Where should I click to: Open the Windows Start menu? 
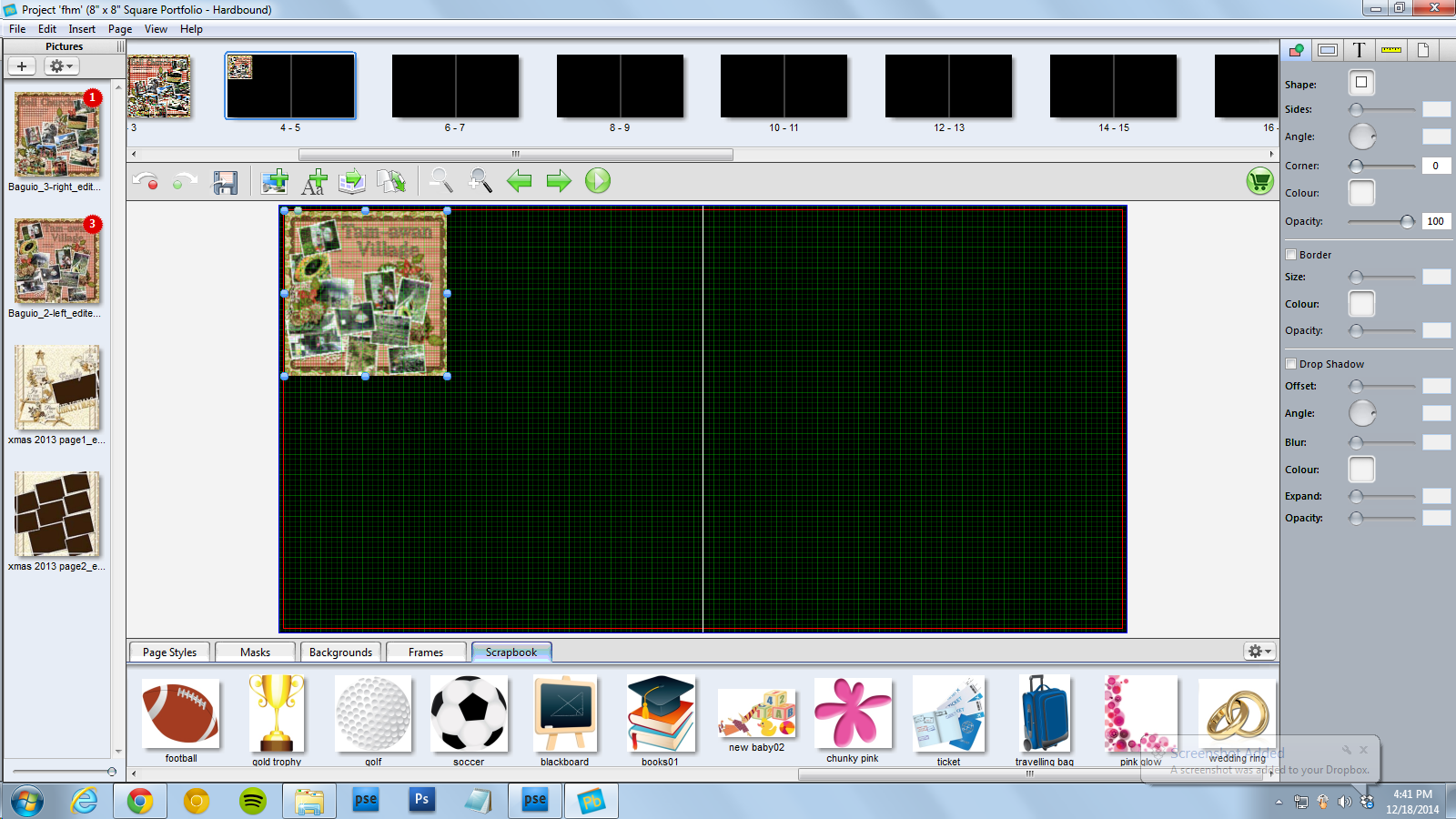click(x=26, y=802)
